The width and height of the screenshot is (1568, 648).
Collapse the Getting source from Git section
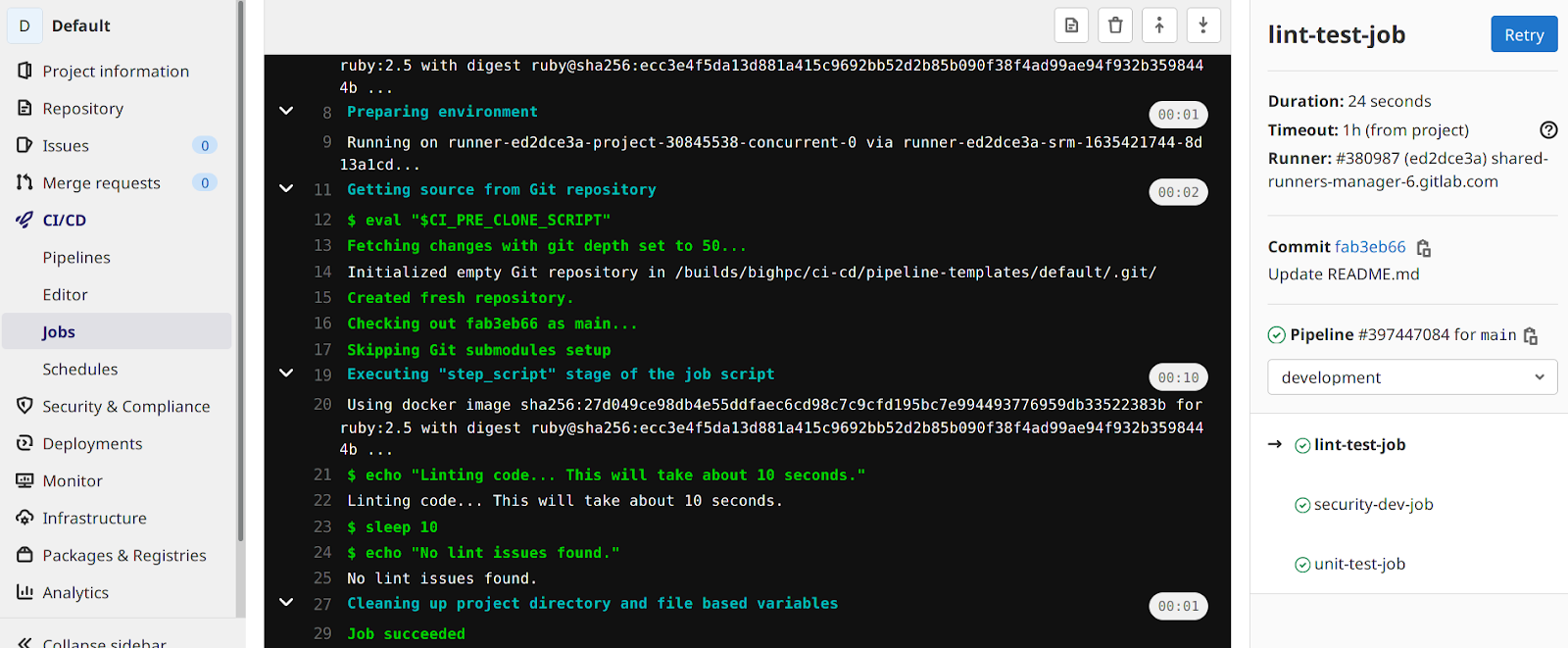286,188
